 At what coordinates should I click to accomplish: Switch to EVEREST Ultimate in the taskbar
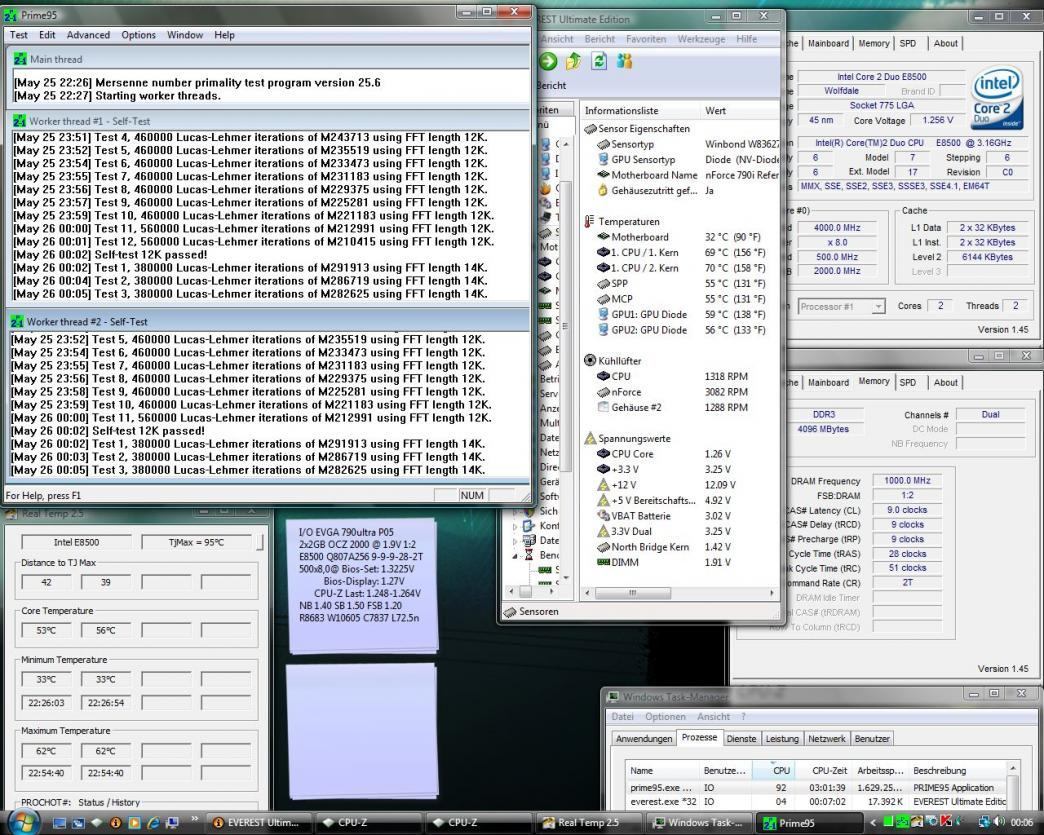(x=258, y=823)
